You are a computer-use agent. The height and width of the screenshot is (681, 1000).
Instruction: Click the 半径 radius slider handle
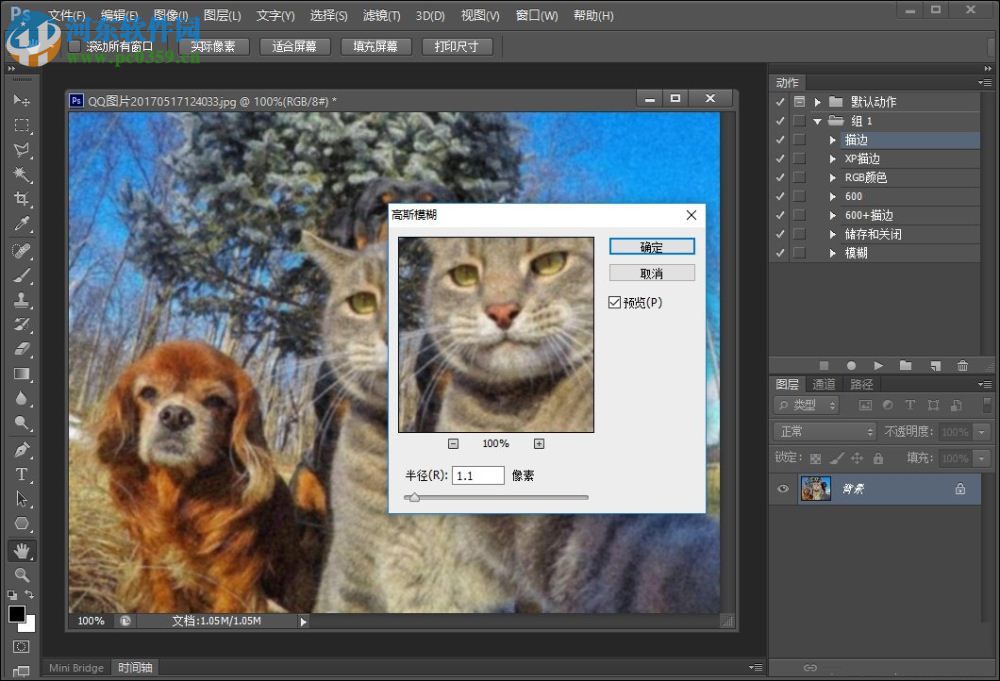point(414,496)
